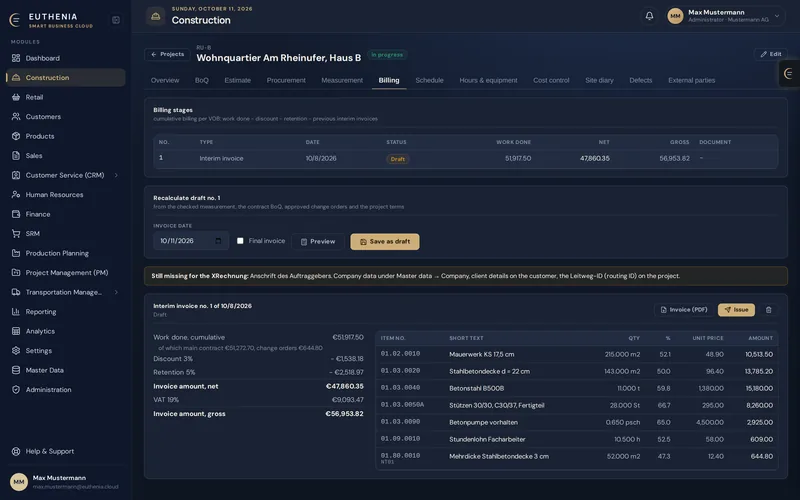Click the gross amount €56,953.82 in summary
Viewport: 800px width, 500px height.
(344, 414)
